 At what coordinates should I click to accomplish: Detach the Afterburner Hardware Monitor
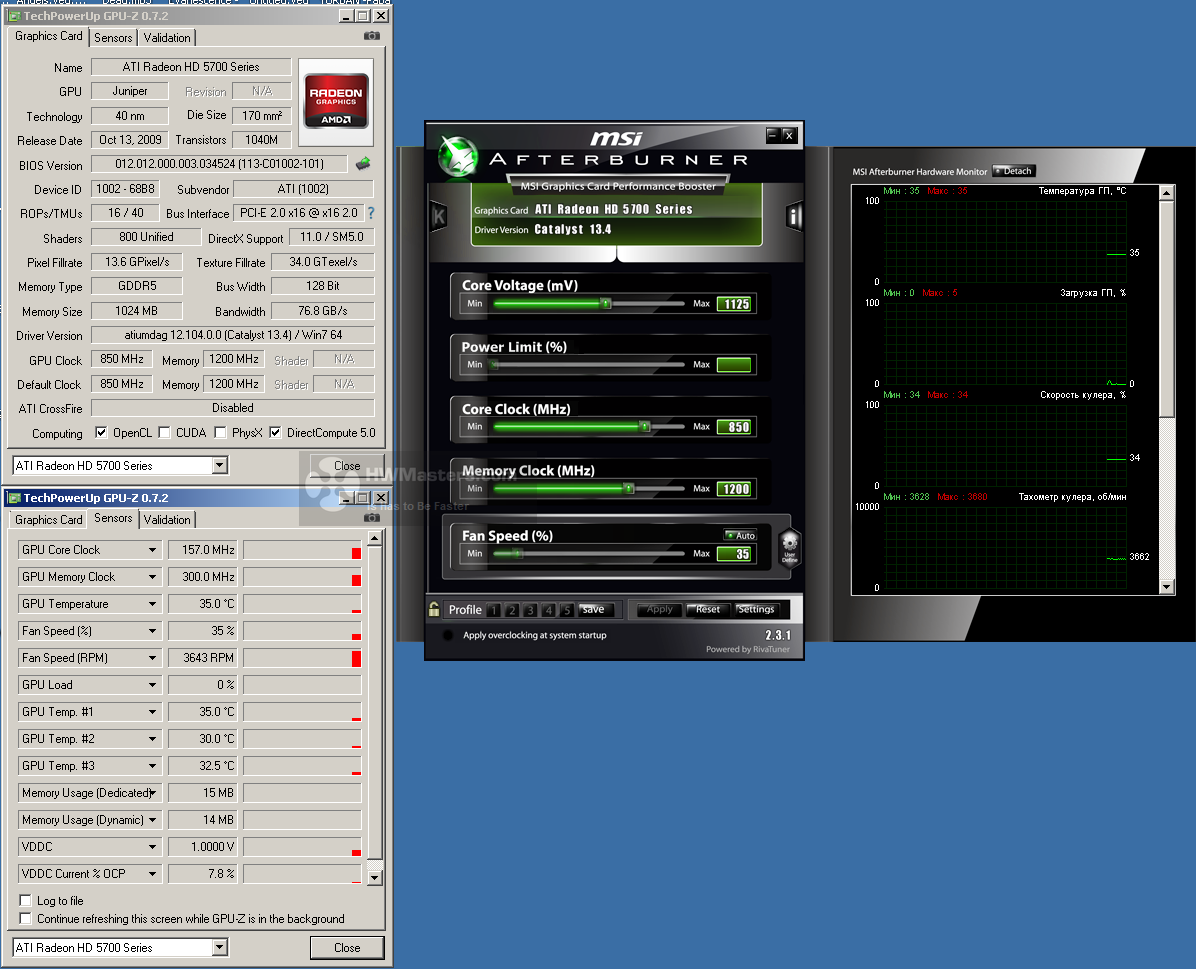coord(1013,171)
